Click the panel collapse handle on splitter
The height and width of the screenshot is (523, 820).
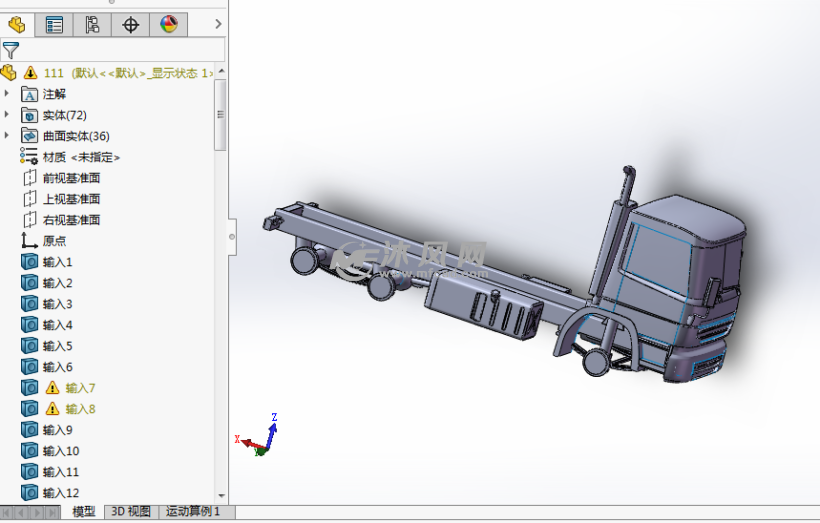pyautogui.click(x=232, y=238)
